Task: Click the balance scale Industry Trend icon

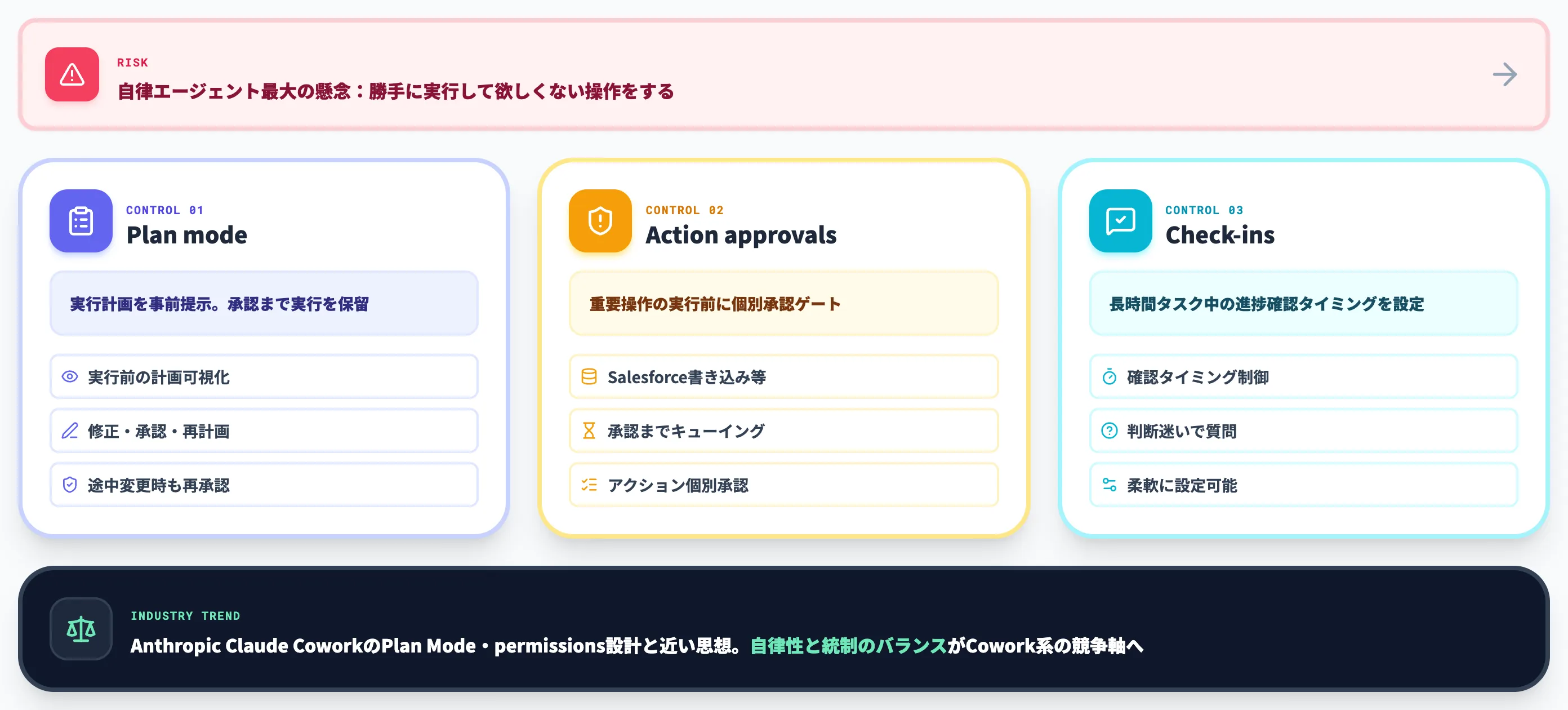Action: (81, 629)
